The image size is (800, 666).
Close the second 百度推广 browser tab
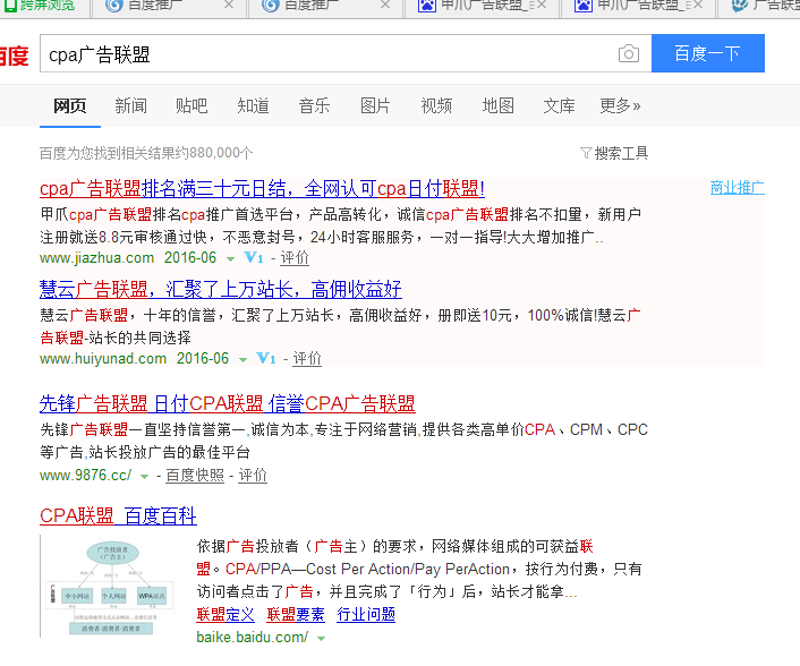pos(385,5)
